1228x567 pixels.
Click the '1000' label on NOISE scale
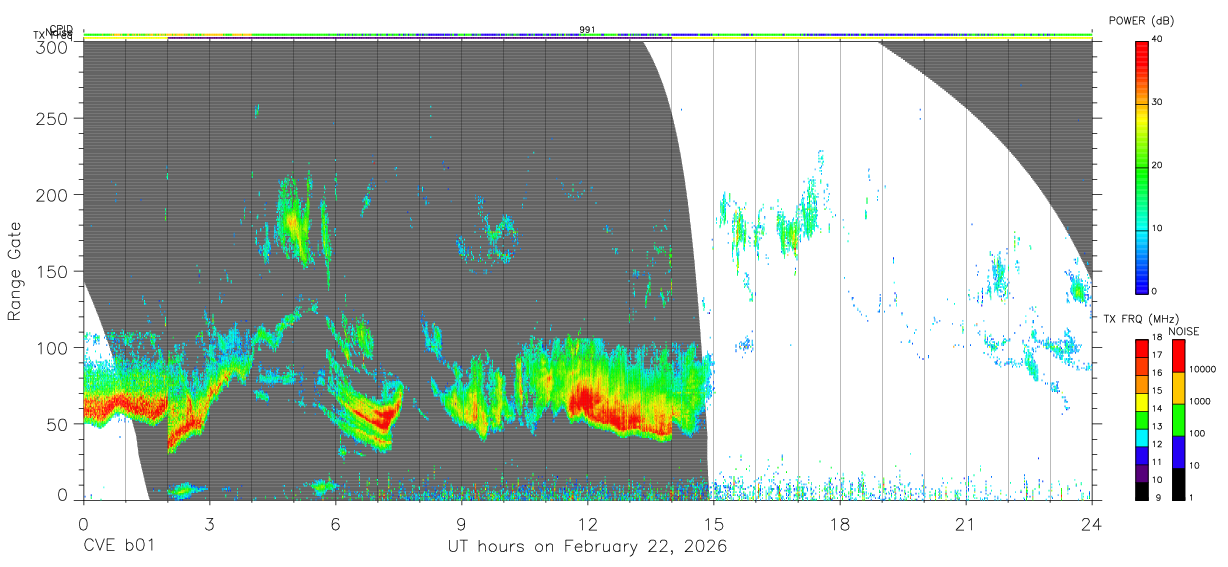click(x=1198, y=402)
